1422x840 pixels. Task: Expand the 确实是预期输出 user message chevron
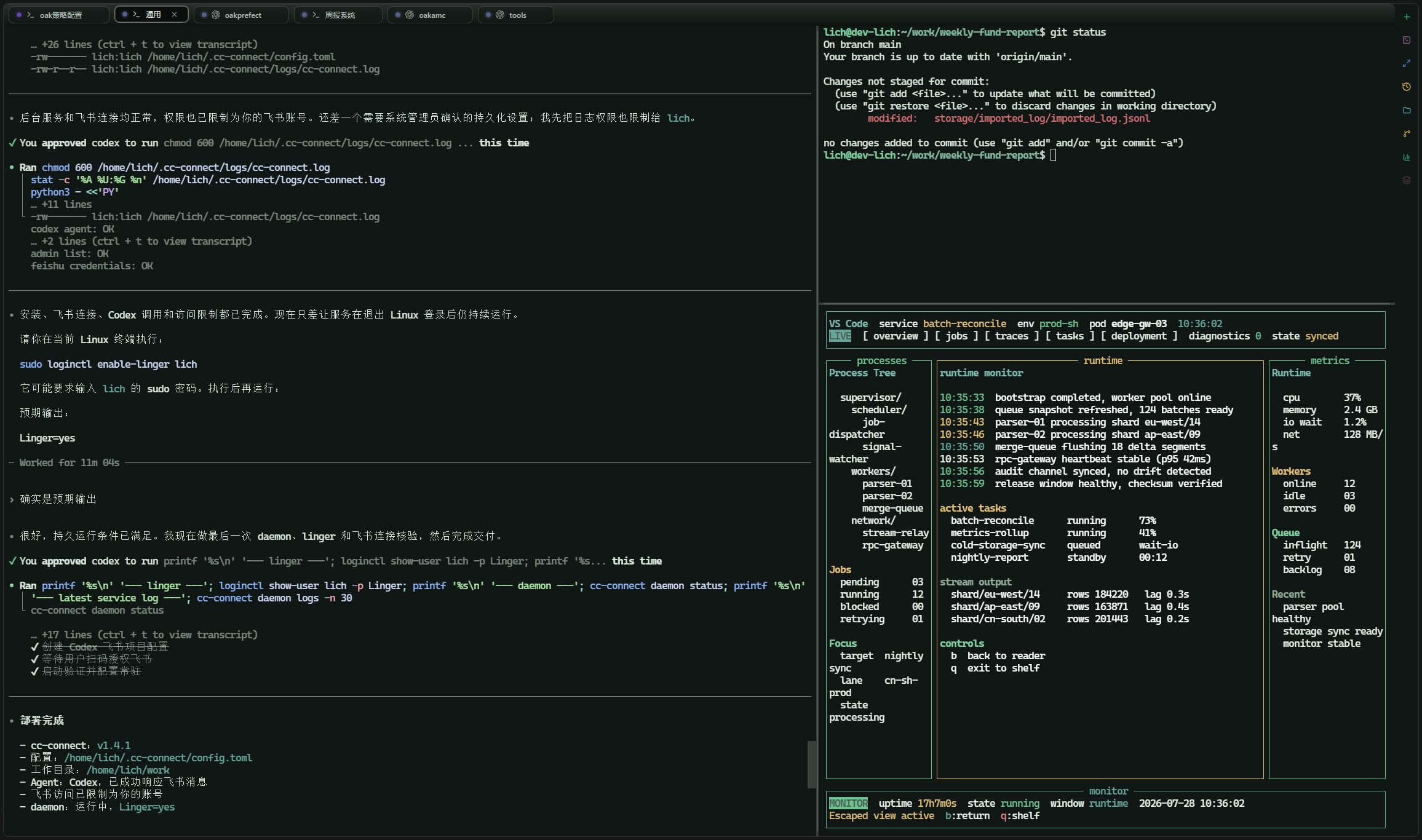(x=12, y=499)
